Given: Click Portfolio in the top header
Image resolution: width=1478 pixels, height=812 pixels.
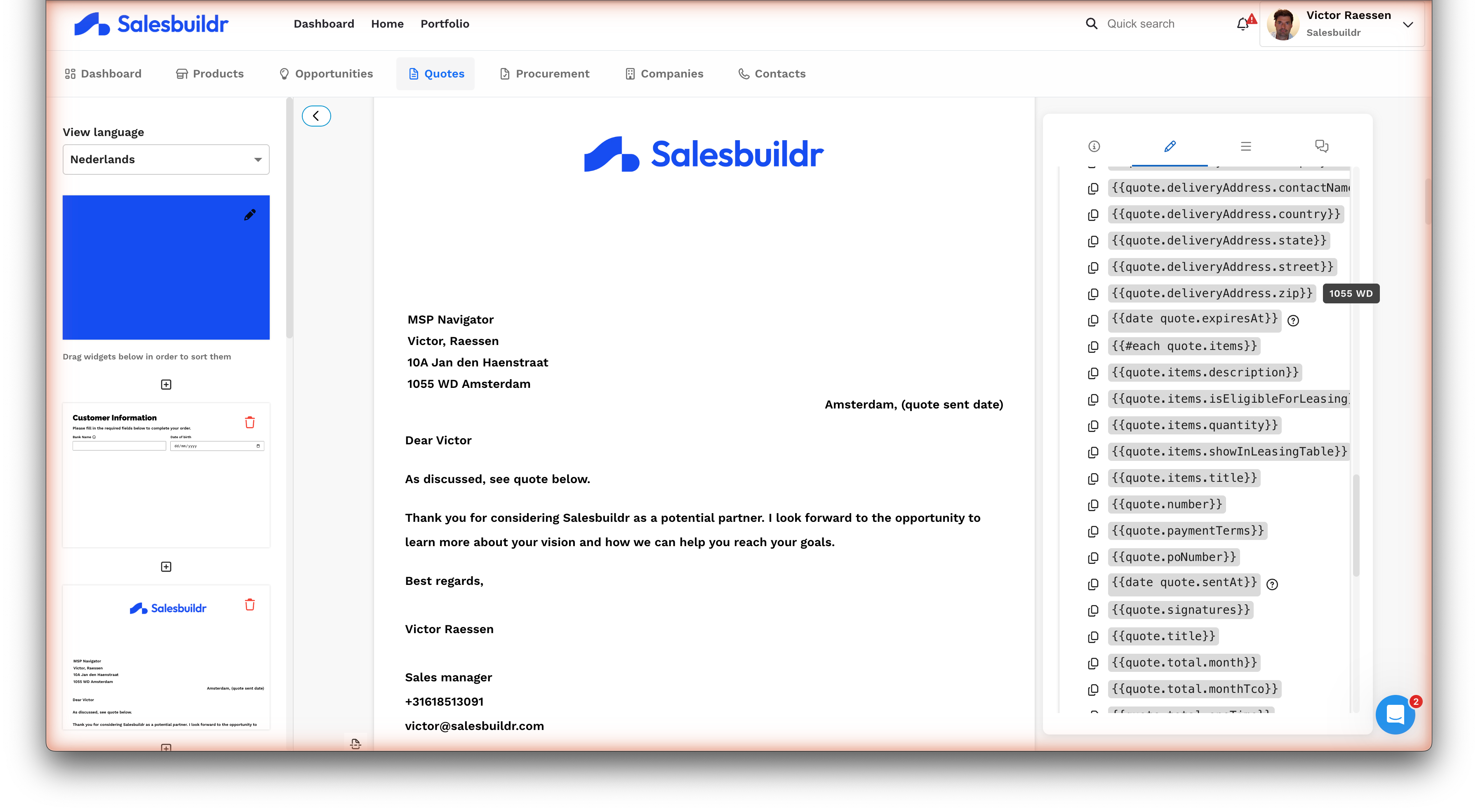Looking at the screenshot, I should (445, 23).
